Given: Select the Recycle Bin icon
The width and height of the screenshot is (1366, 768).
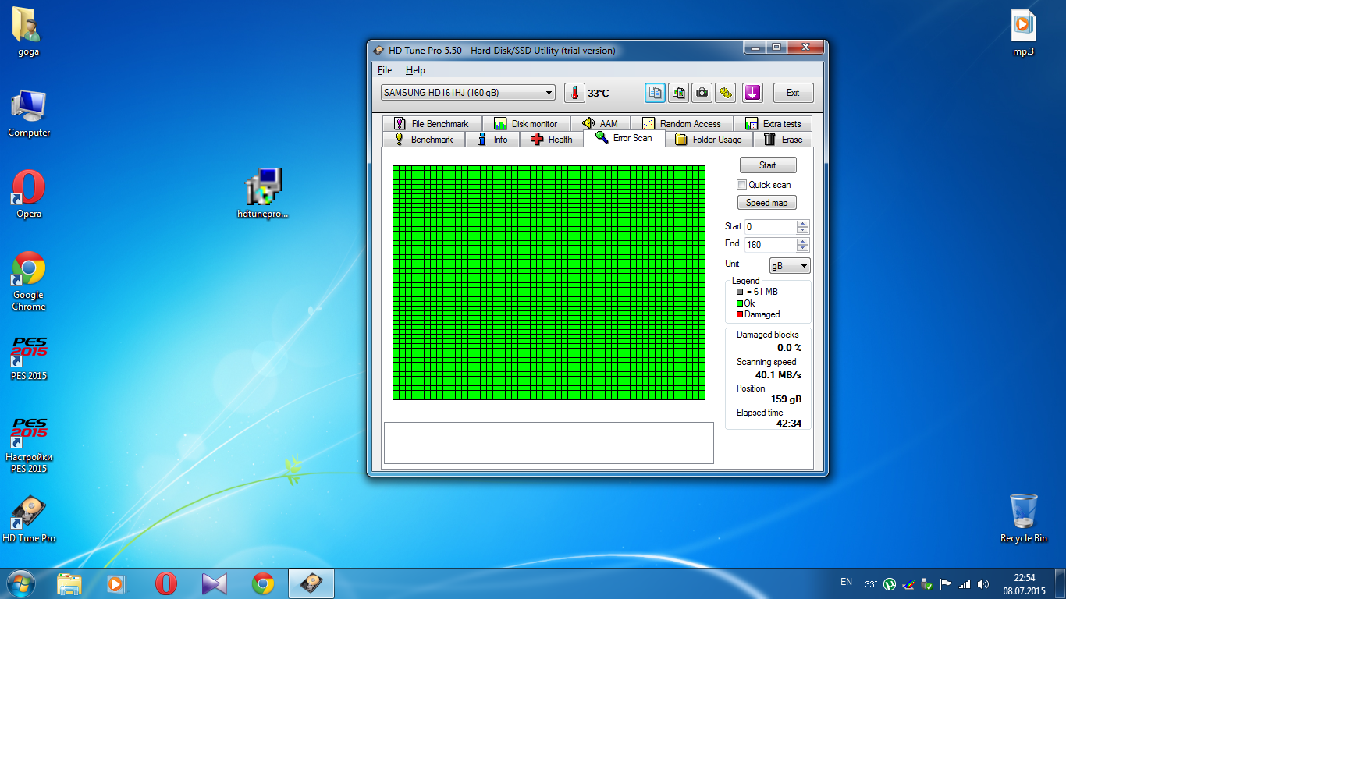Looking at the screenshot, I should pyautogui.click(x=1024, y=518).
